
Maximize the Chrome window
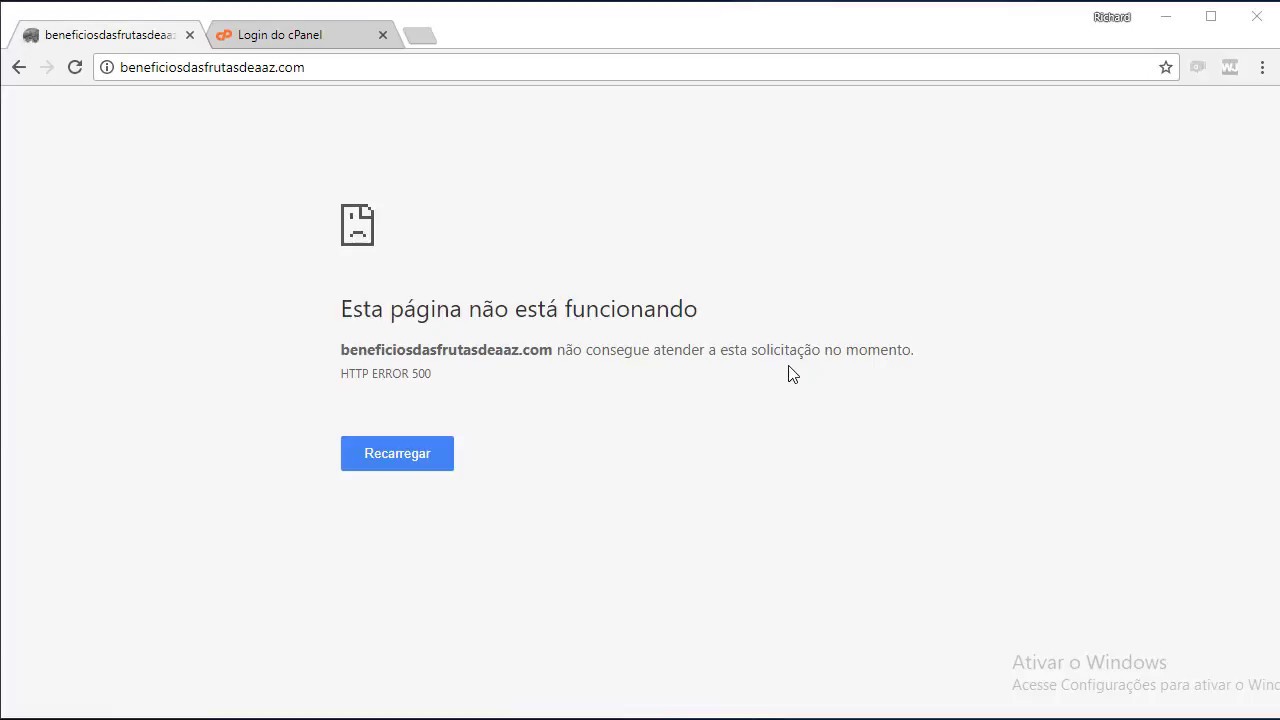pyautogui.click(x=1211, y=17)
